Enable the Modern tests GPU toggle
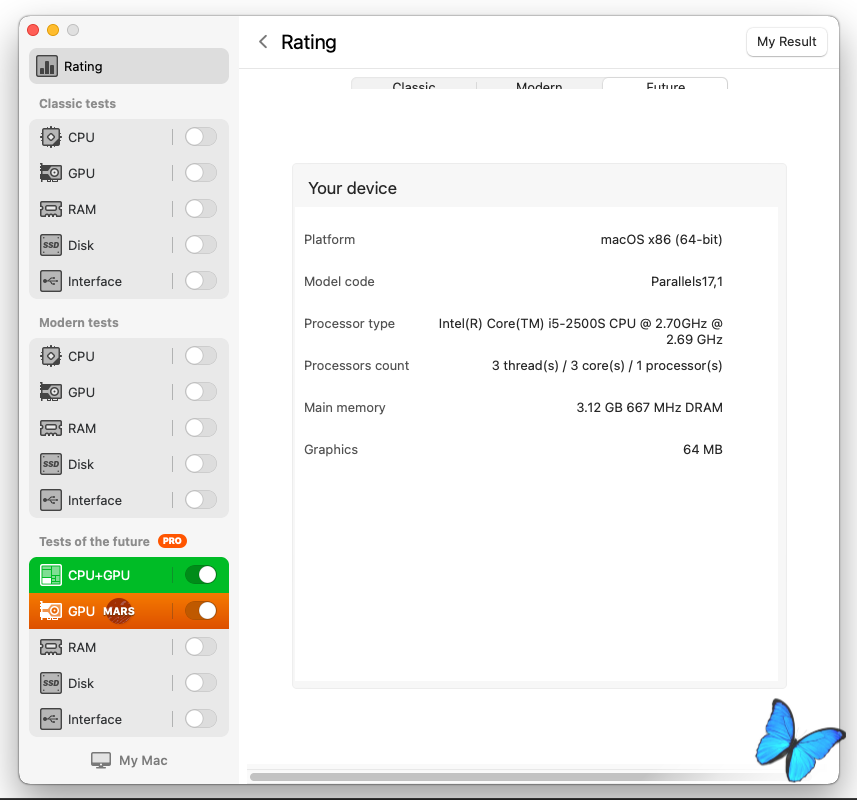 pyautogui.click(x=200, y=392)
